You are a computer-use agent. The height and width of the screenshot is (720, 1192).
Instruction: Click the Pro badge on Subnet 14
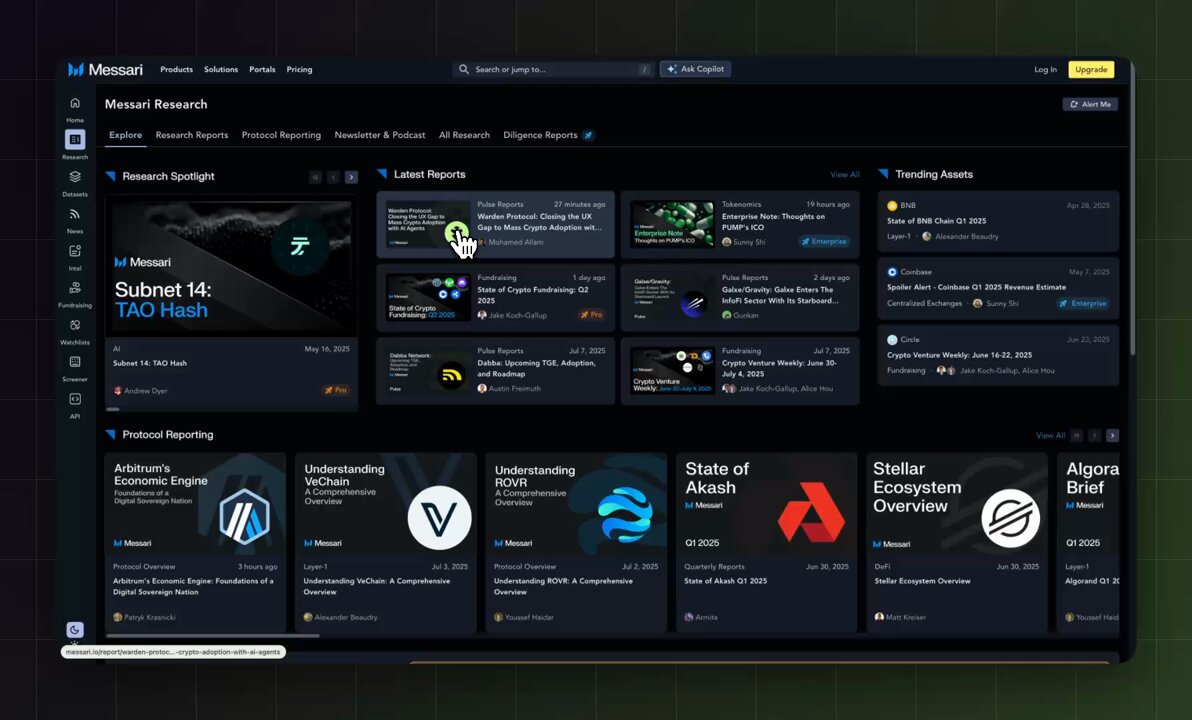tap(336, 390)
